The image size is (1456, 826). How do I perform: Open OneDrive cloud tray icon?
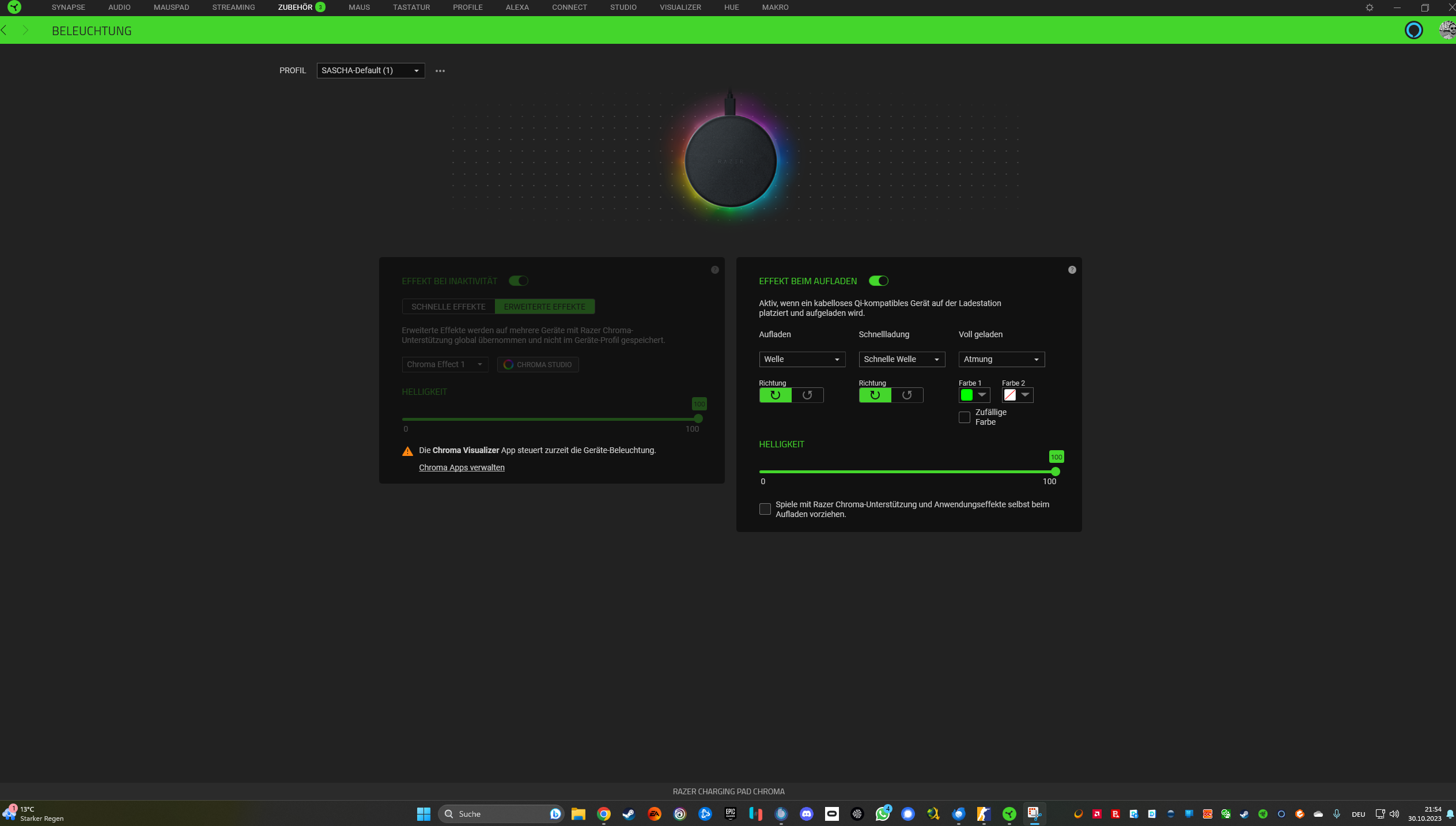(x=1318, y=814)
